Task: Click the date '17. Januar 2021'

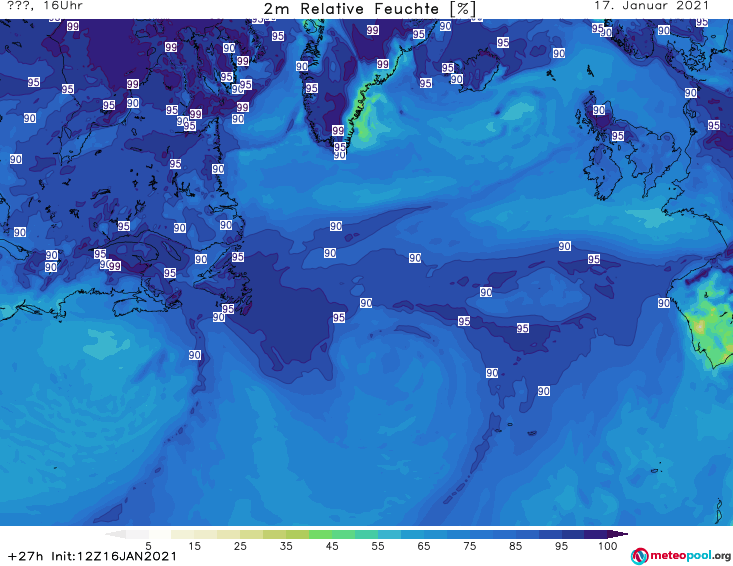Action: click(651, 6)
